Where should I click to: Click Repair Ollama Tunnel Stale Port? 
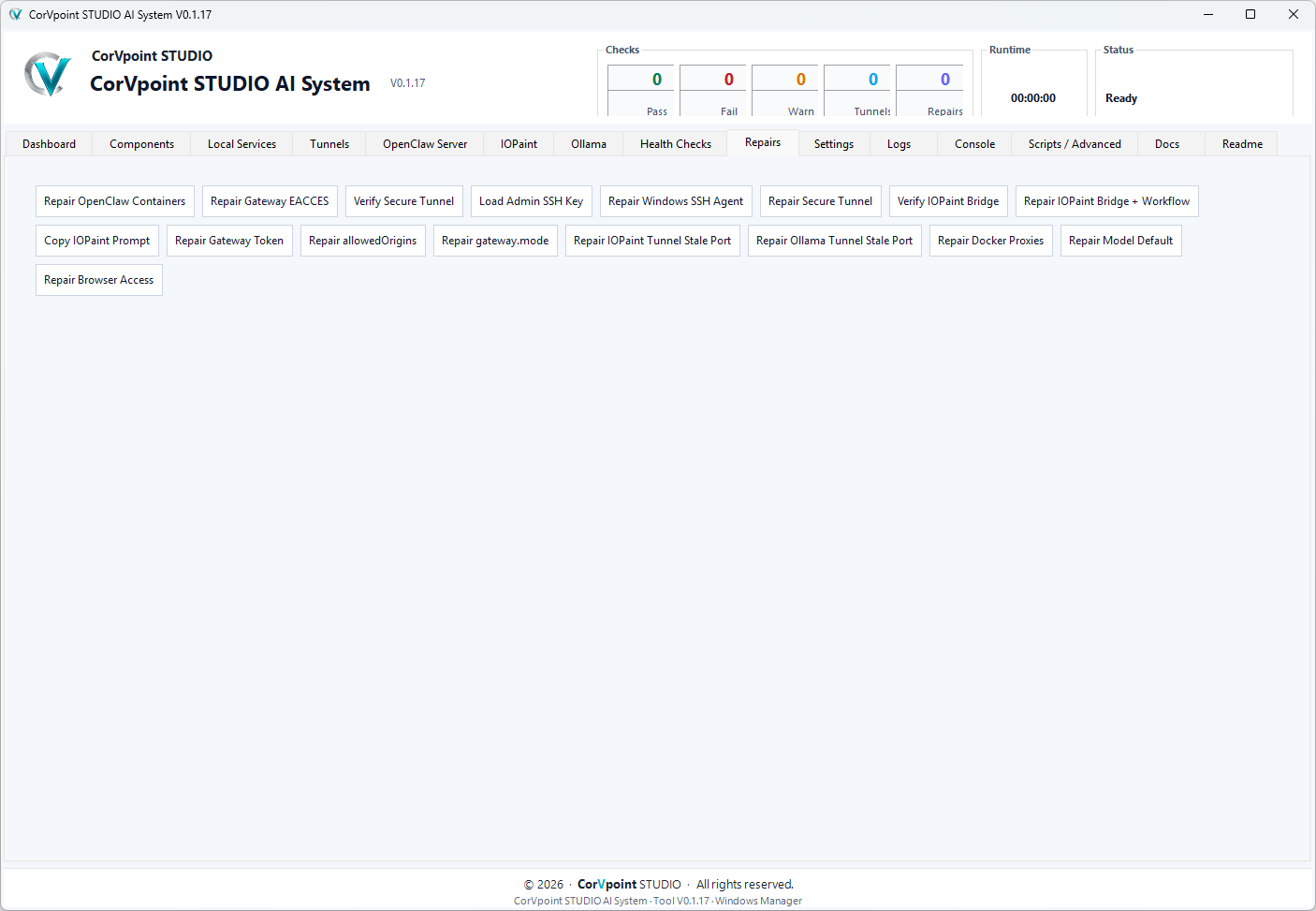(835, 241)
